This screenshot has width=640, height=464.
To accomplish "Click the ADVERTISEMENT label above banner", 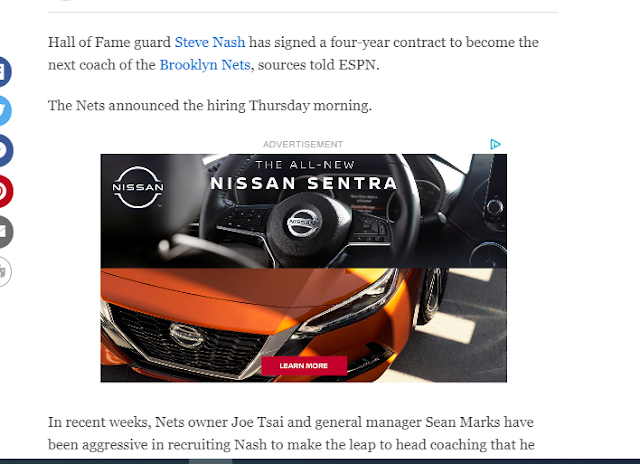I will pos(303,144).
